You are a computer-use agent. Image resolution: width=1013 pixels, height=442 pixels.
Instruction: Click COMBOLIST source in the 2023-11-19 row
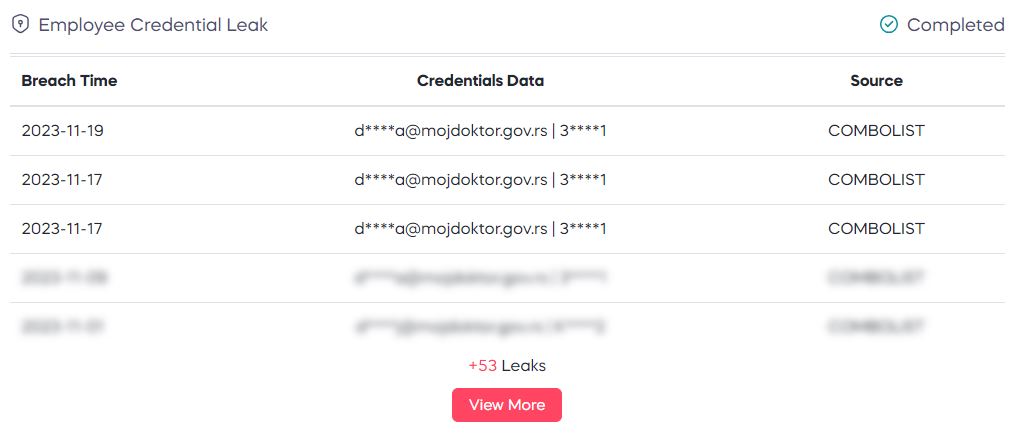(x=876, y=131)
